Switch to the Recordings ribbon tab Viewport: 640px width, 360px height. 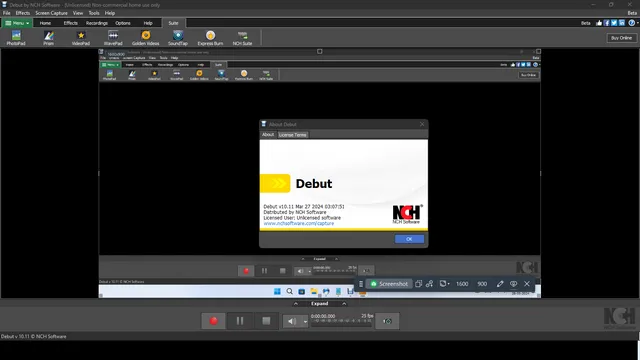tap(97, 23)
